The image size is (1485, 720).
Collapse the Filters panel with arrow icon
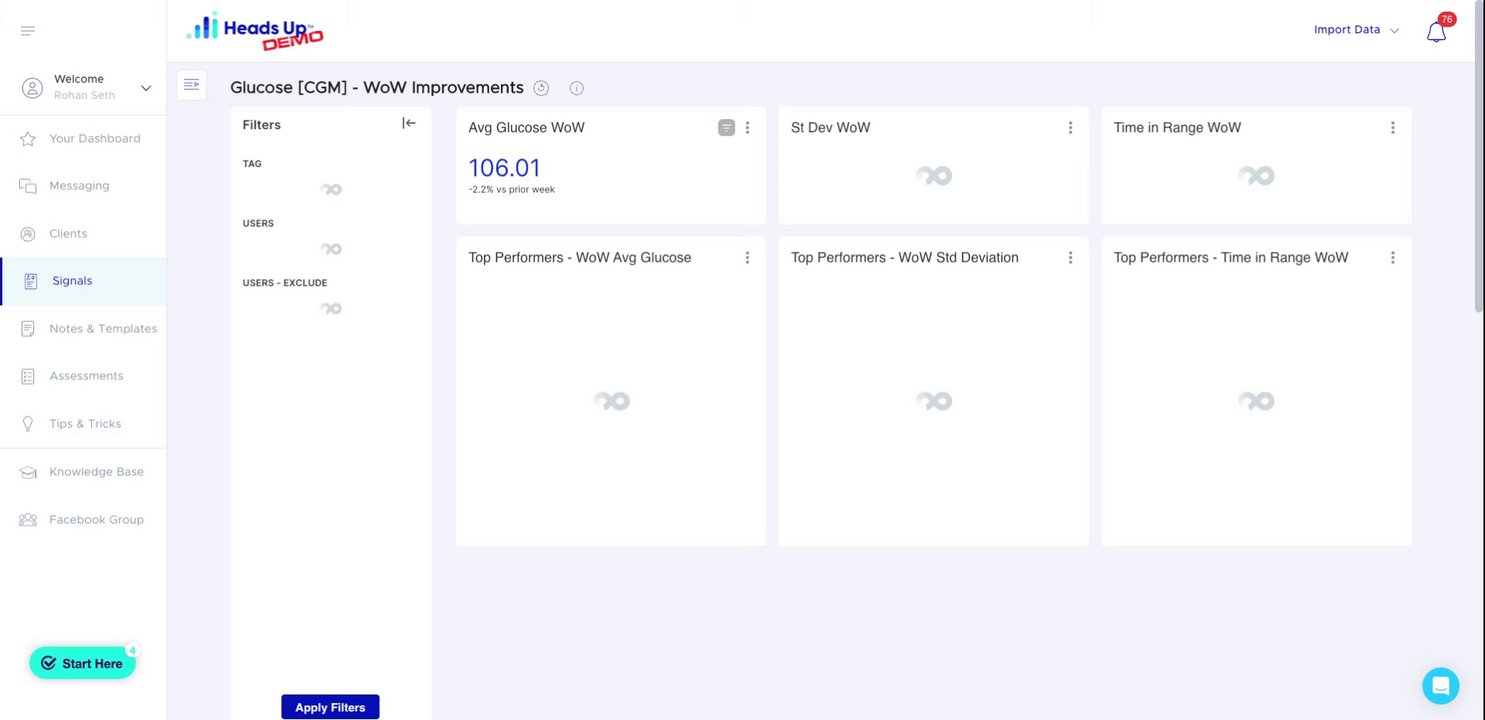409,123
